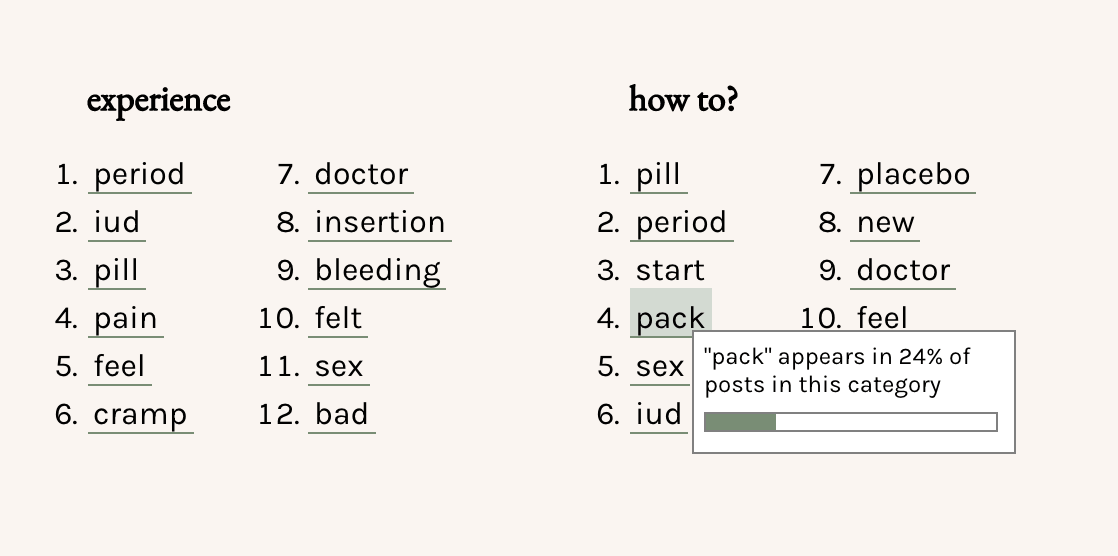Click "pill" under how to?
1118x556 pixels.
[x=658, y=175]
